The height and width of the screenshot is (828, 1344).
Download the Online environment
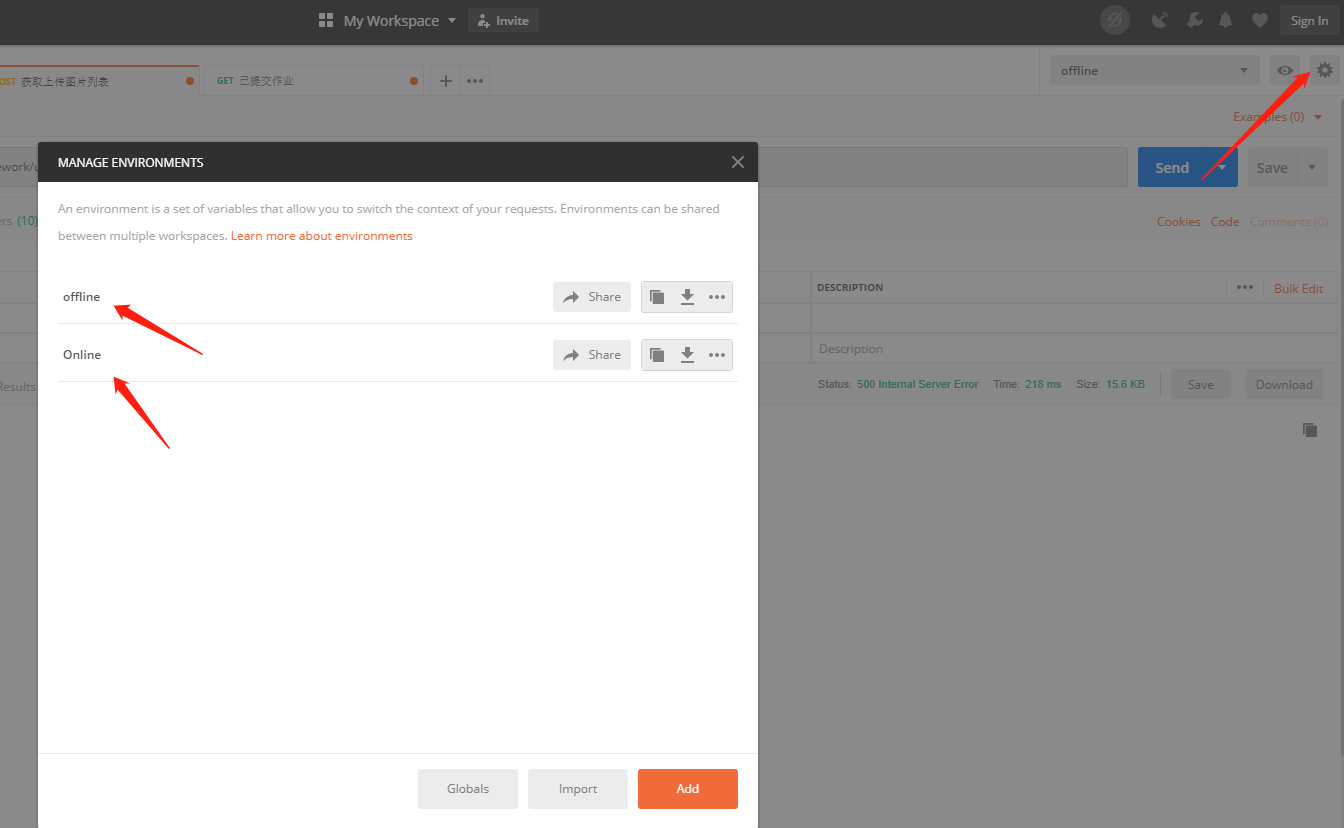coord(687,355)
